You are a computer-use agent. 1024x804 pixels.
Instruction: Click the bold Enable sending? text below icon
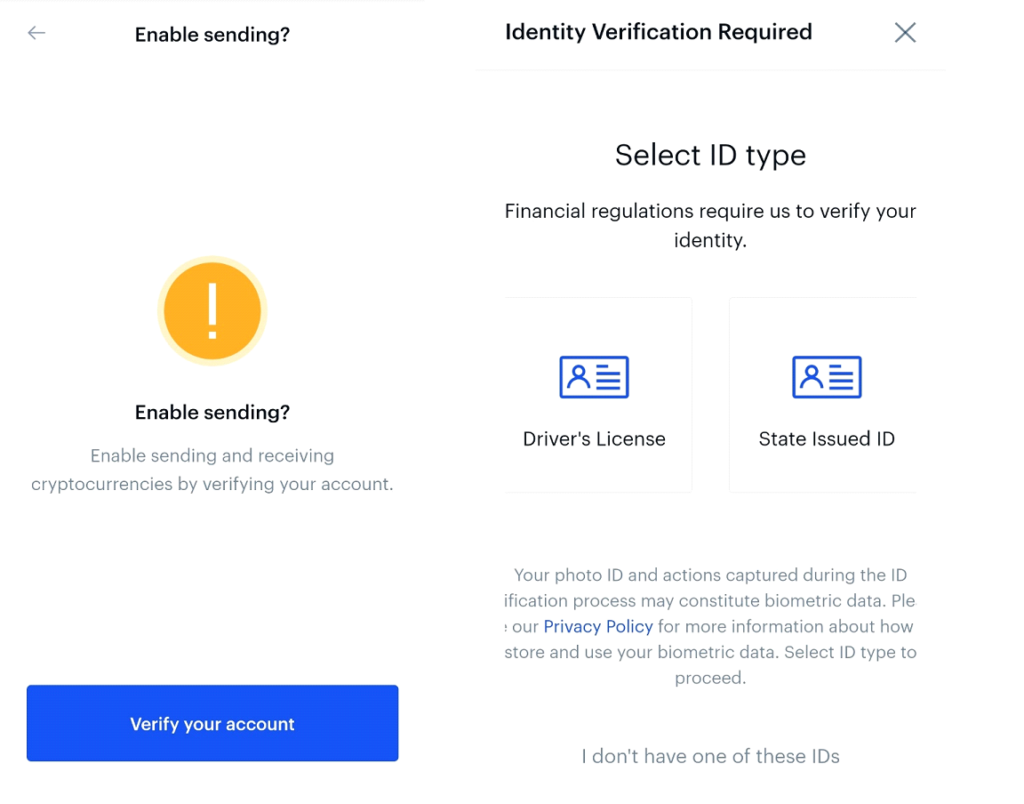(x=212, y=412)
